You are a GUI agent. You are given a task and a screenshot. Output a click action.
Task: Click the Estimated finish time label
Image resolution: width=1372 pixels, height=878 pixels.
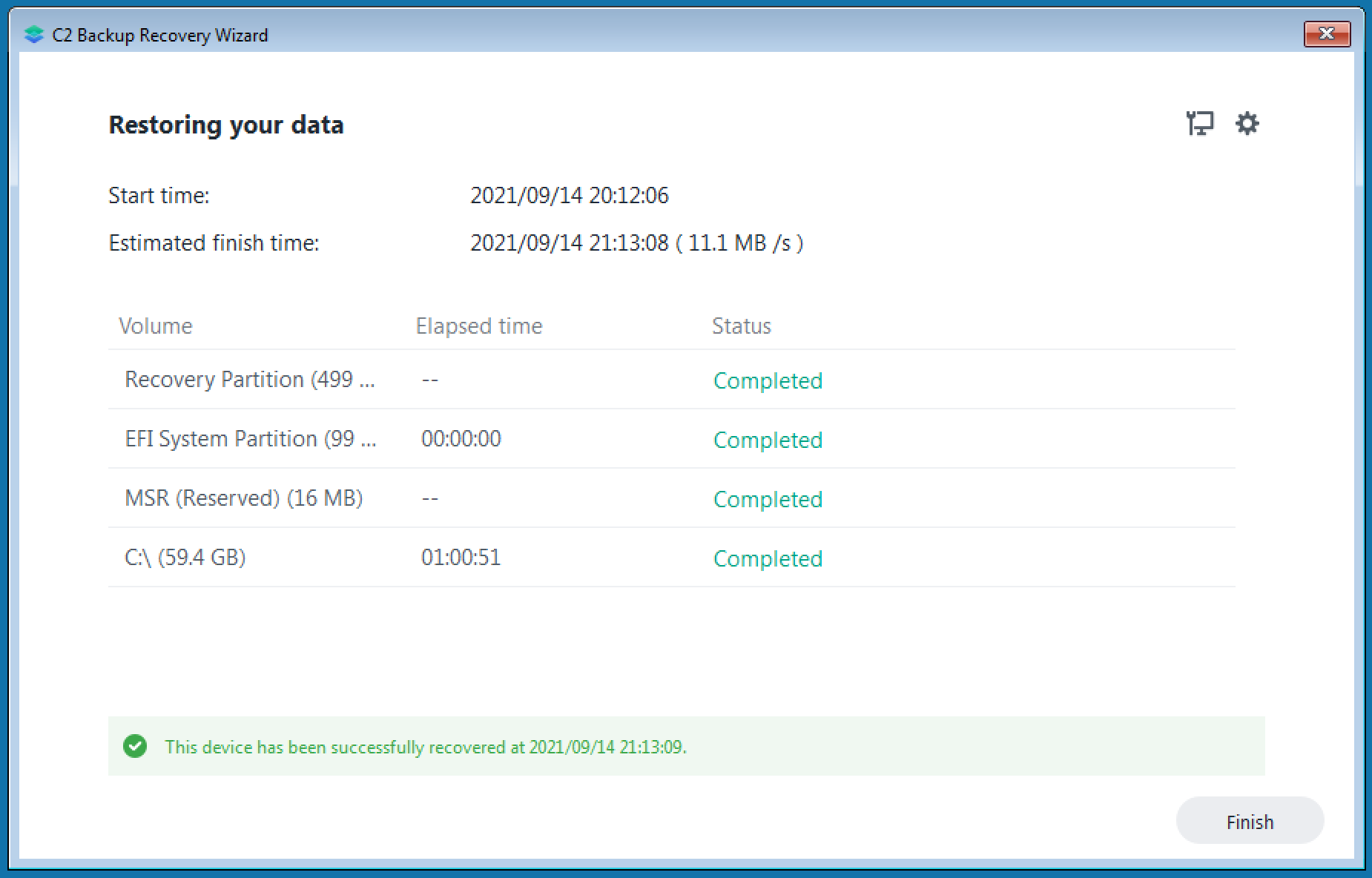coord(214,243)
